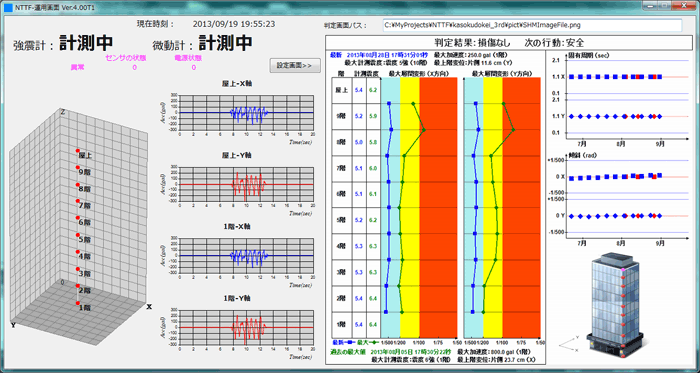Click the 屋上 row blue value 5.4
Screen dimensions: 700x373
358,90
